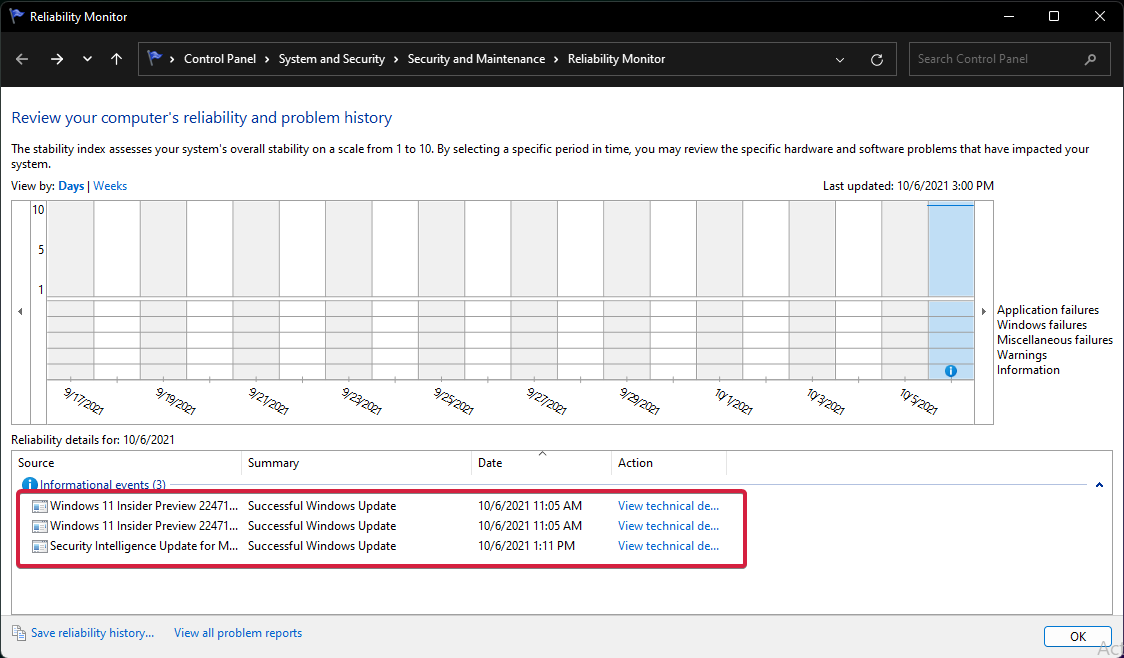This screenshot has width=1124, height=658.
Task: Expand address bar history dropdown
Action: click(x=841, y=59)
